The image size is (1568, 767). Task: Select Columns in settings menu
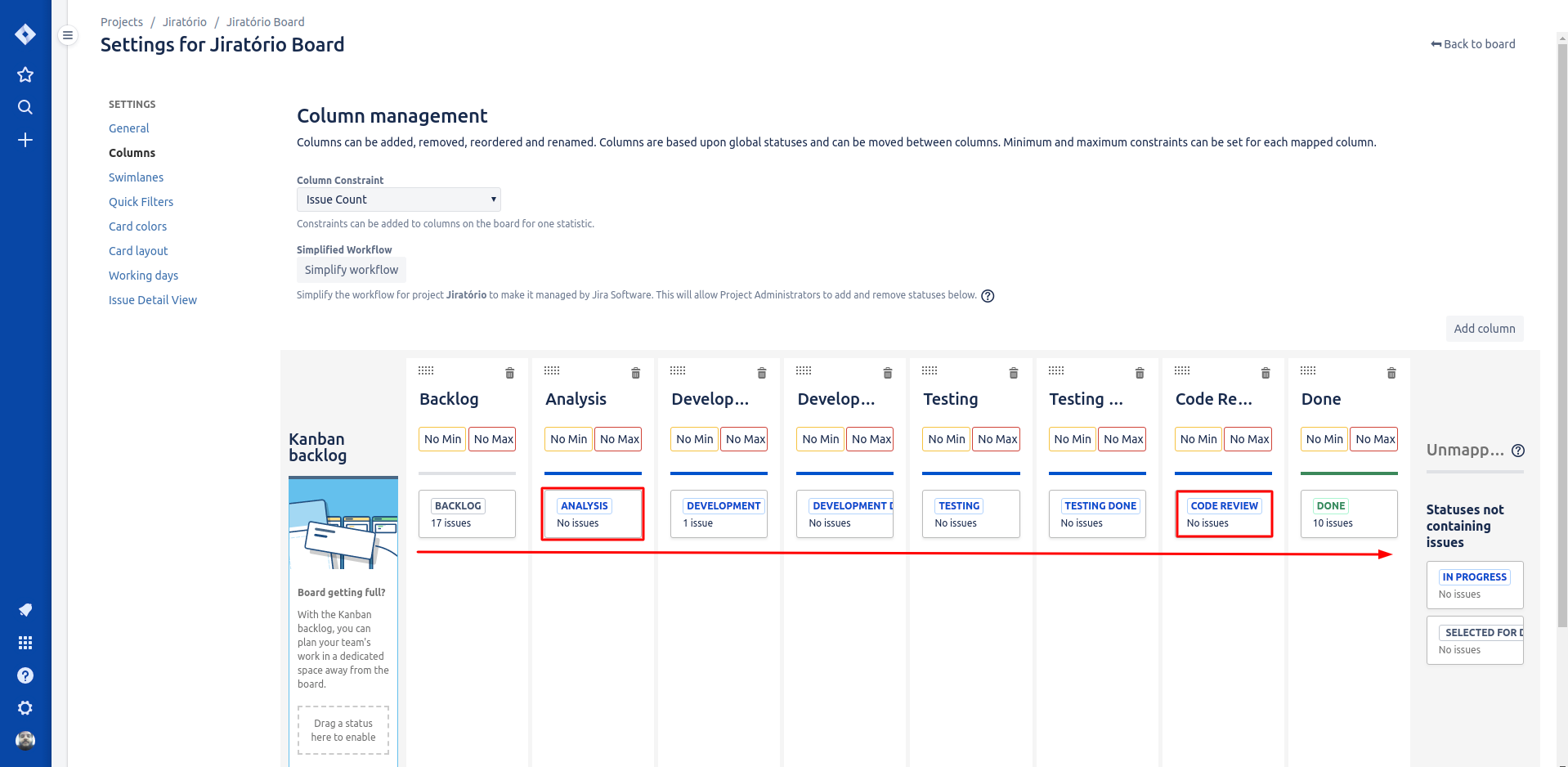point(132,153)
